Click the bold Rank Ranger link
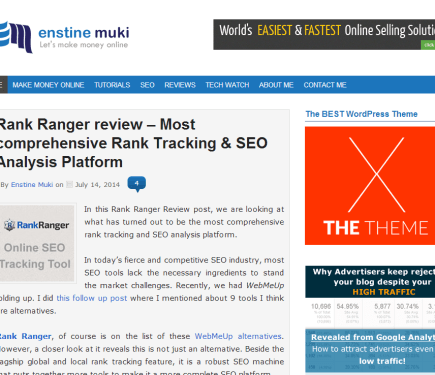This screenshot has height=375, width=435. [26, 336]
